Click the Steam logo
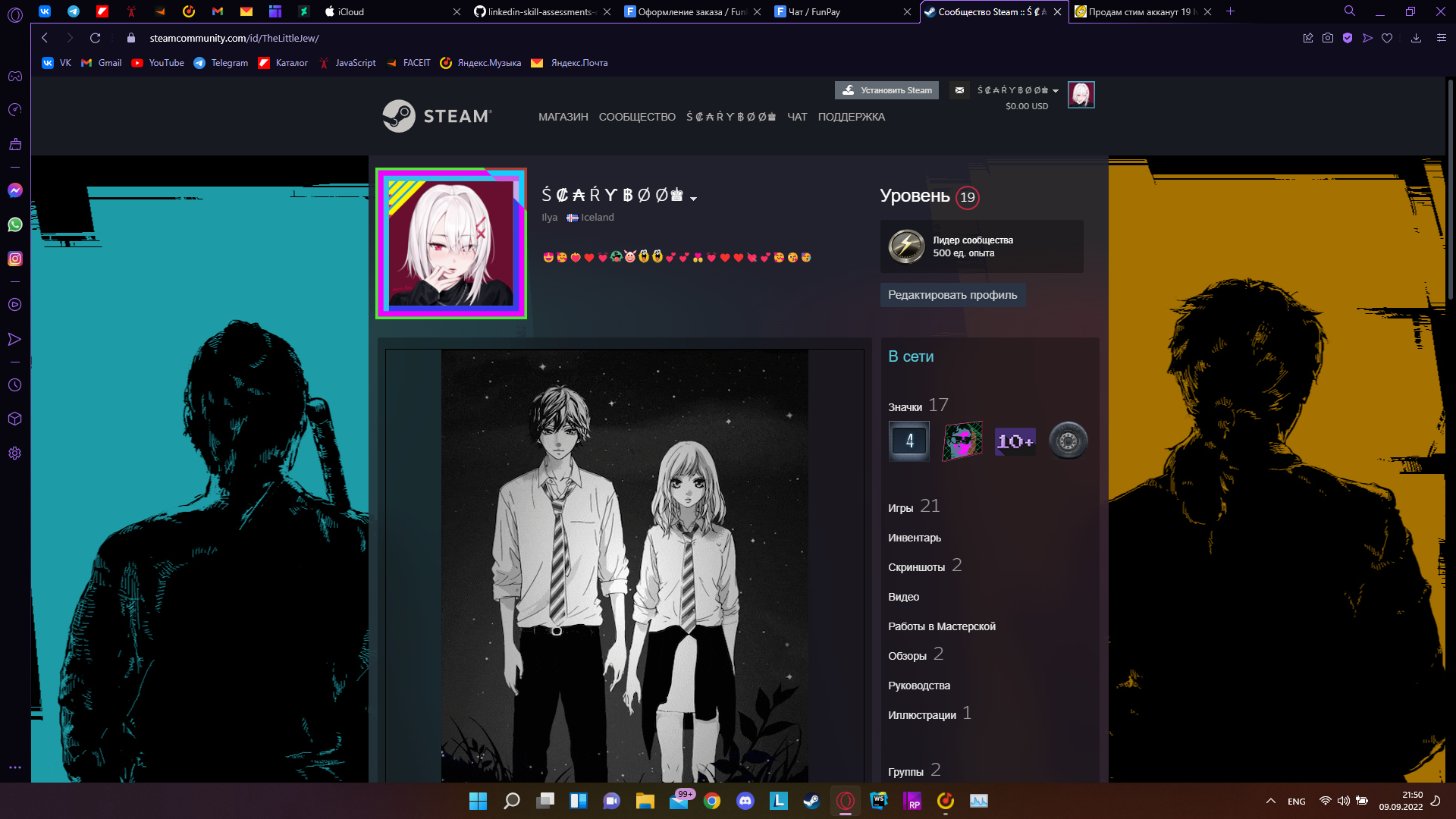Image resolution: width=1456 pixels, height=819 pixels. click(438, 116)
